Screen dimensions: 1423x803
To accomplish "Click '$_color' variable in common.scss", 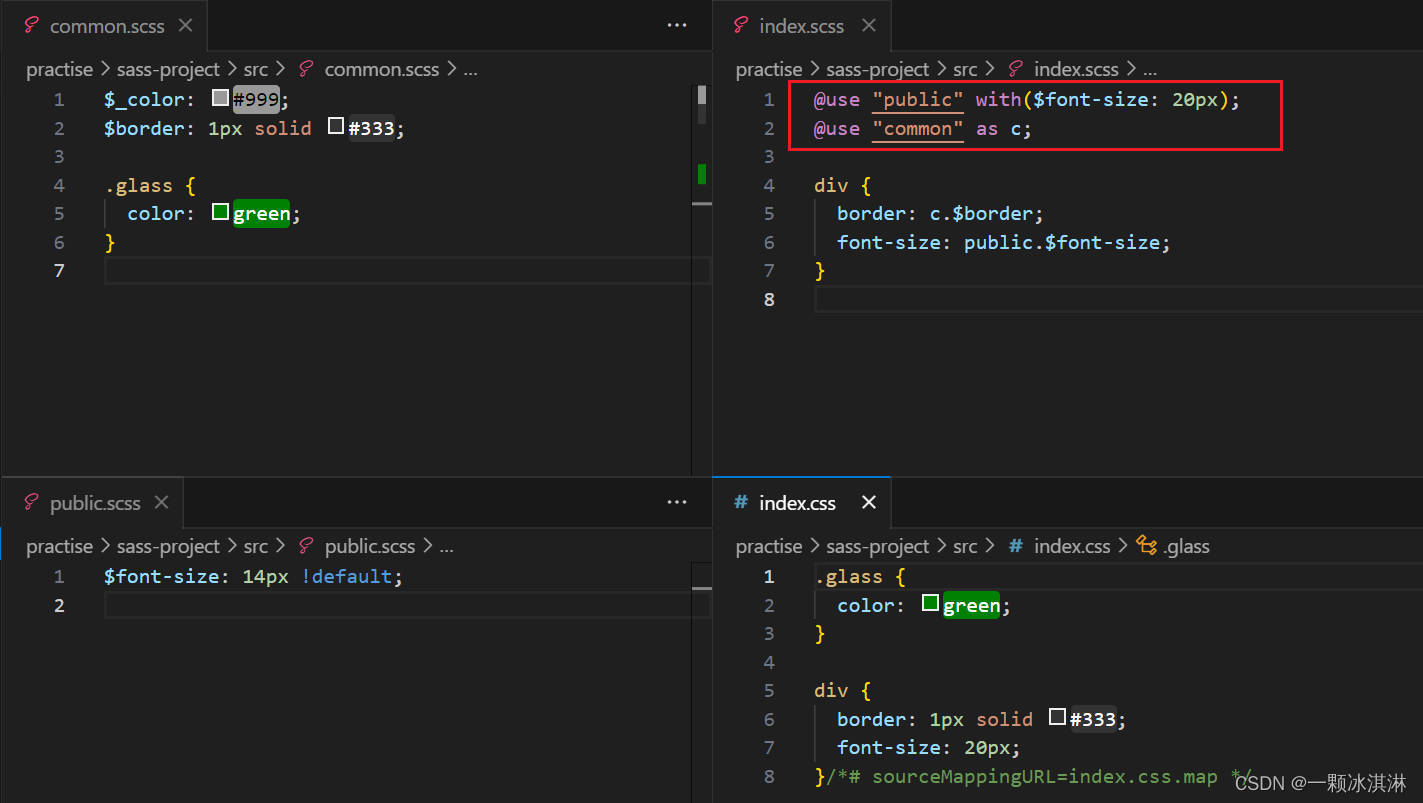I will coord(144,99).
